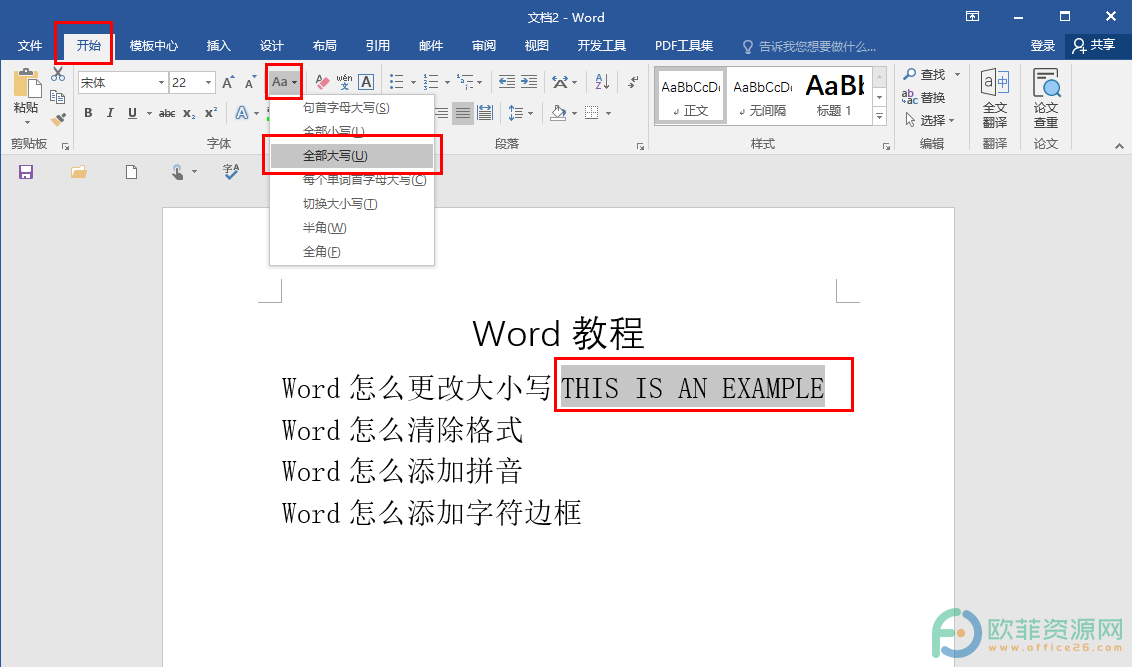
Task: Click the Save icon in quick toolbar
Action: point(26,172)
